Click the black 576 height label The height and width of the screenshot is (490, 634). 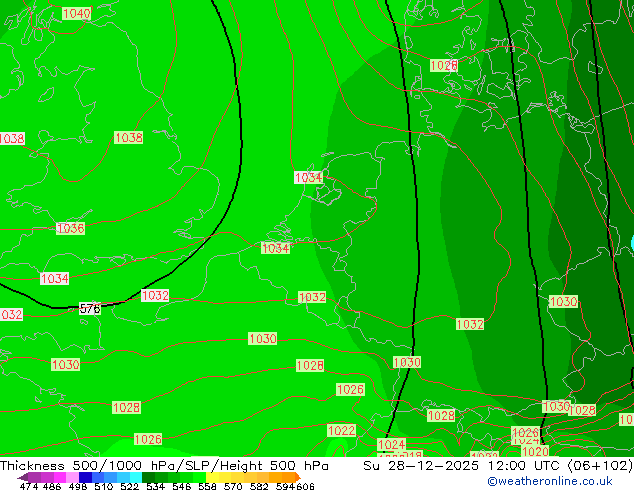click(90, 309)
